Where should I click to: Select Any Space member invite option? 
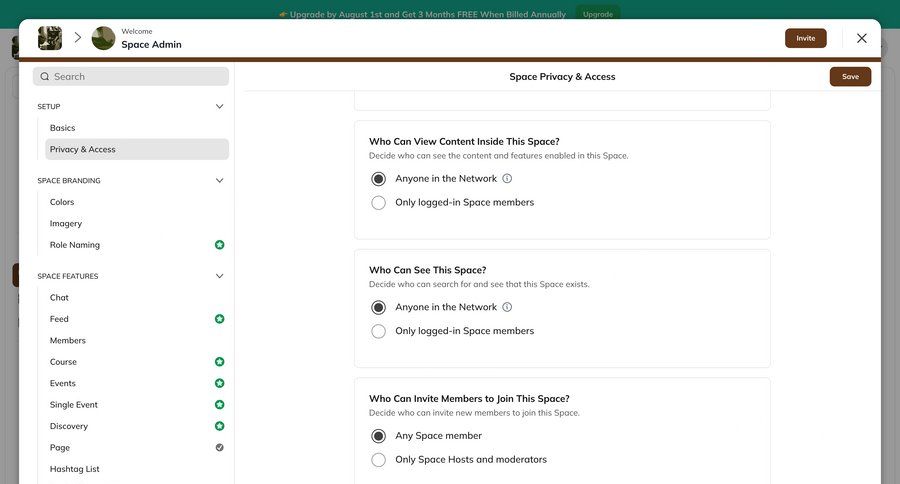(378, 436)
